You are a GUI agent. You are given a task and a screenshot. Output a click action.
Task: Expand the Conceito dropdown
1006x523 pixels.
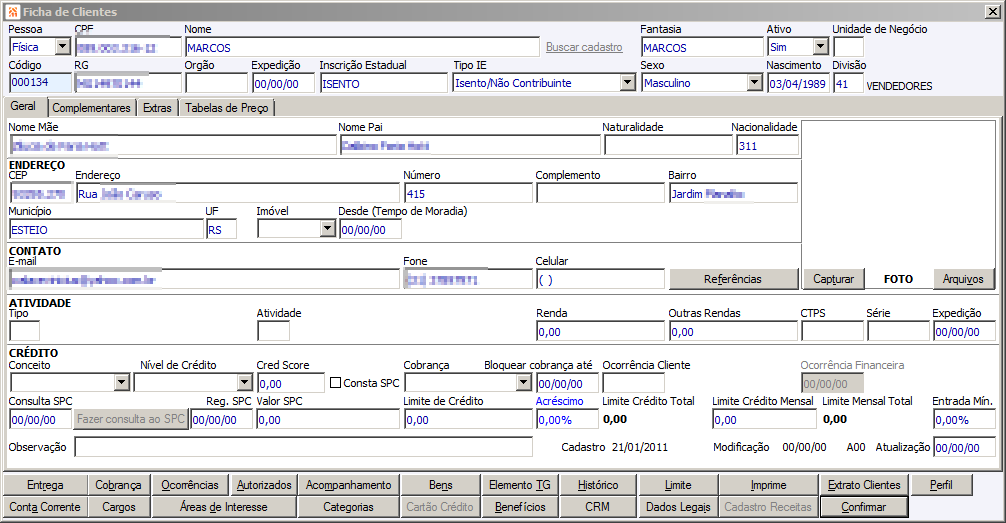(x=121, y=382)
